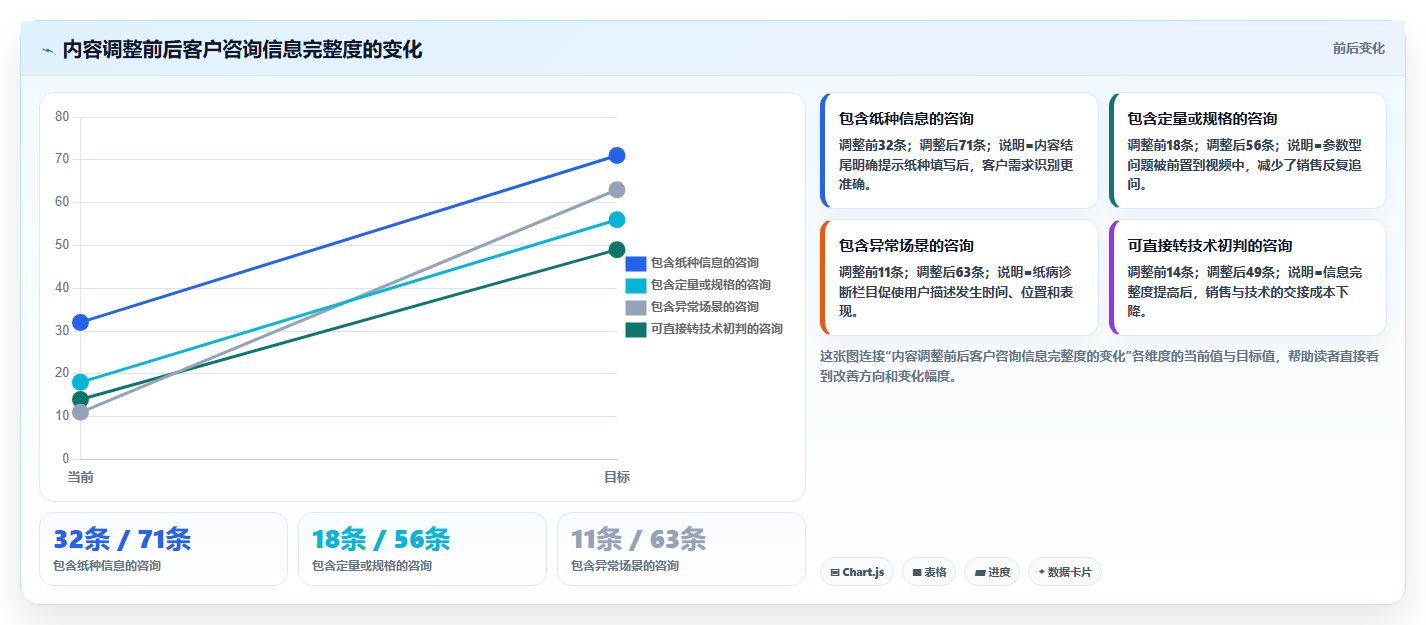Click the 目标 x-axis label

[617, 477]
